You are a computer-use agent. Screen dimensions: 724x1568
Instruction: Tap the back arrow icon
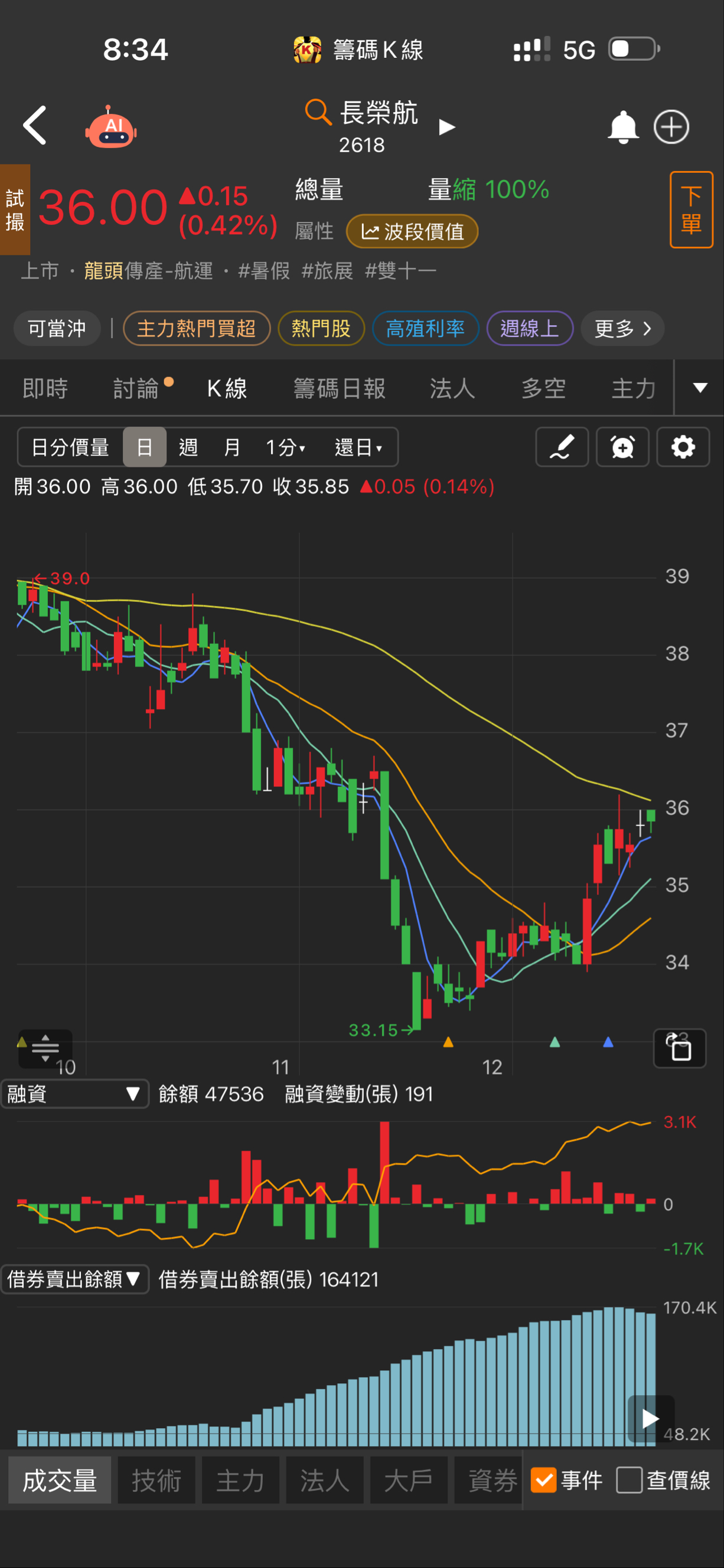35,125
